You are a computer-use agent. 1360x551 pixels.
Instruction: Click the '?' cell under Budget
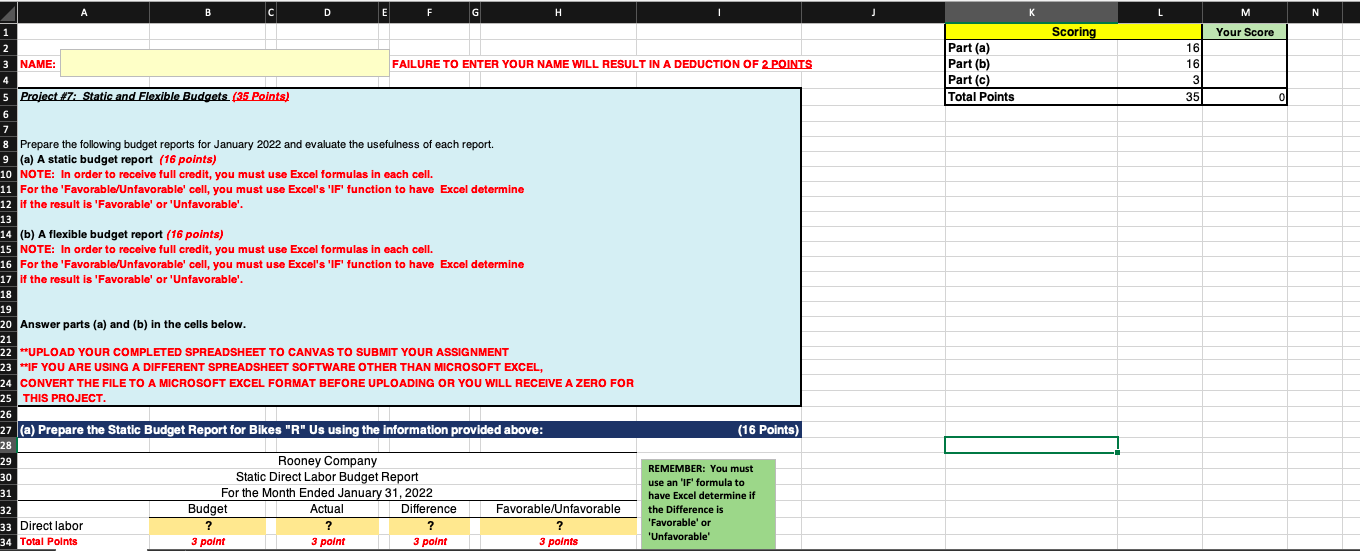[x=208, y=525]
